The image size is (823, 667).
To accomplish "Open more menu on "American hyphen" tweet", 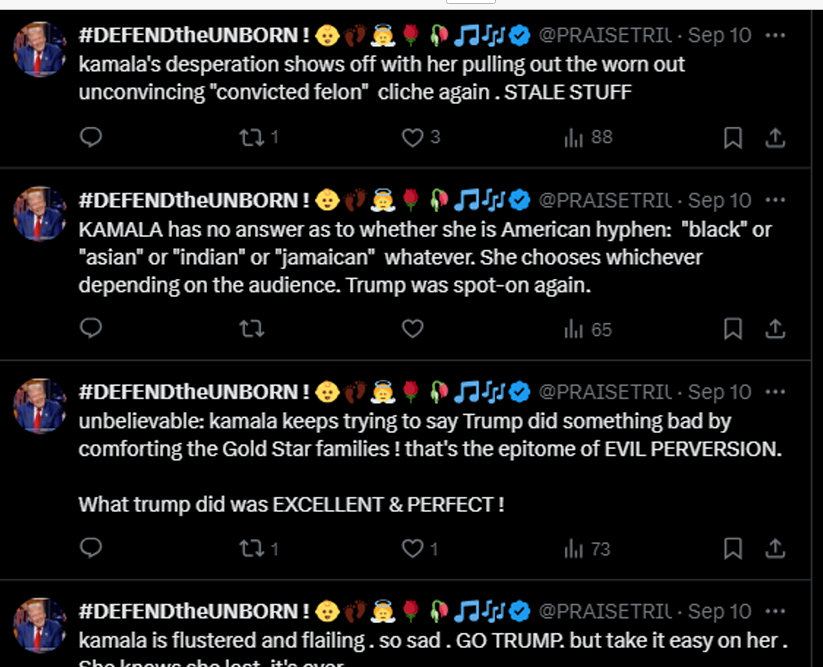I will click(775, 201).
